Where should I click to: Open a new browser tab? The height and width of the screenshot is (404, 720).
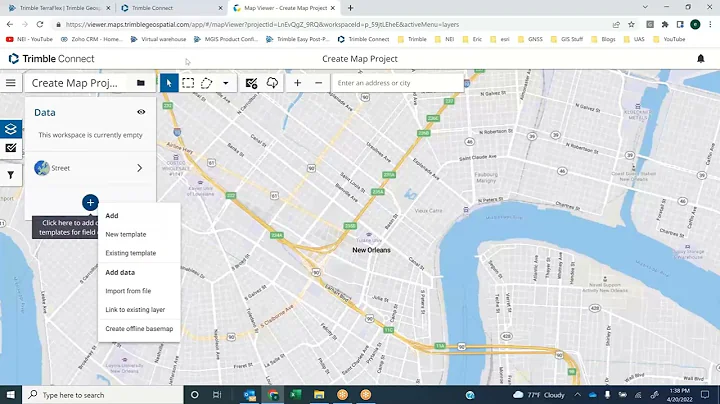click(x=350, y=8)
